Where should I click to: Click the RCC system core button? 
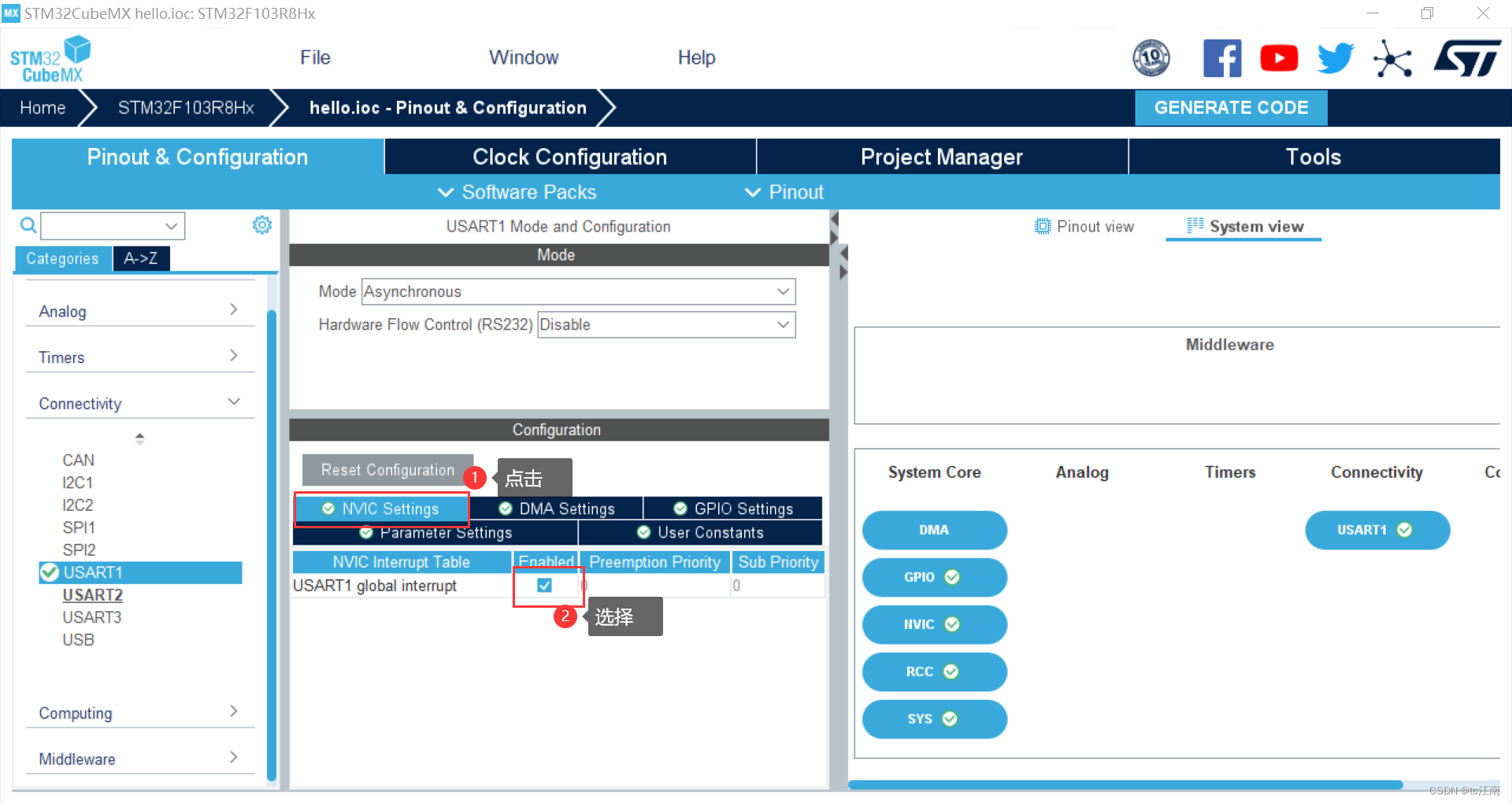[934, 672]
